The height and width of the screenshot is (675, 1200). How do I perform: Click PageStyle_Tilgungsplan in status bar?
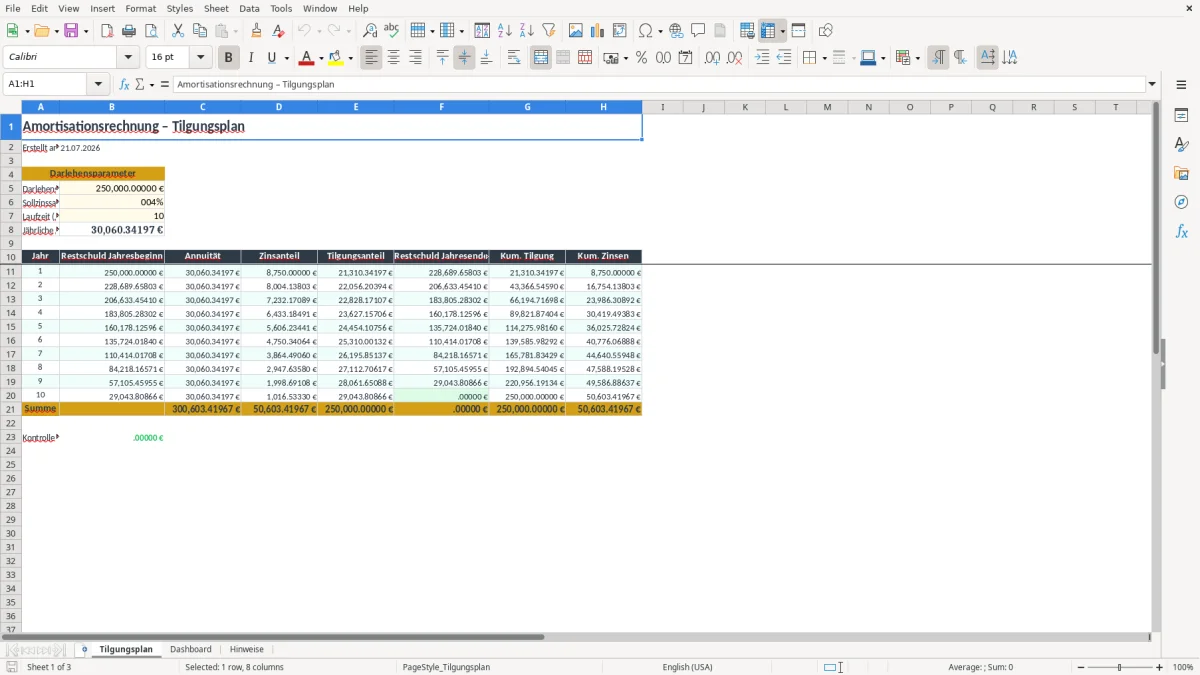click(x=446, y=667)
